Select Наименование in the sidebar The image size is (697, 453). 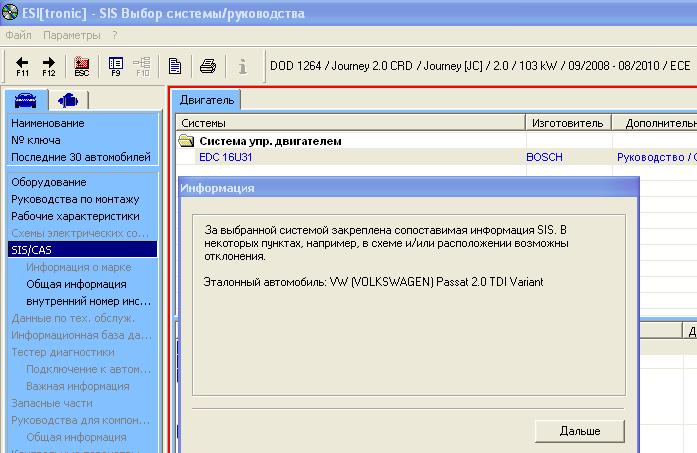click(48, 123)
